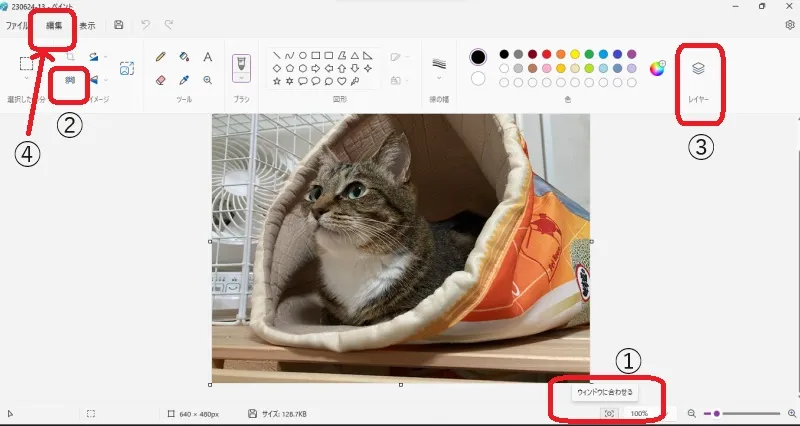The width and height of the screenshot is (800, 426).
Task: Select the rectangular selection tool
Action: tap(27, 64)
